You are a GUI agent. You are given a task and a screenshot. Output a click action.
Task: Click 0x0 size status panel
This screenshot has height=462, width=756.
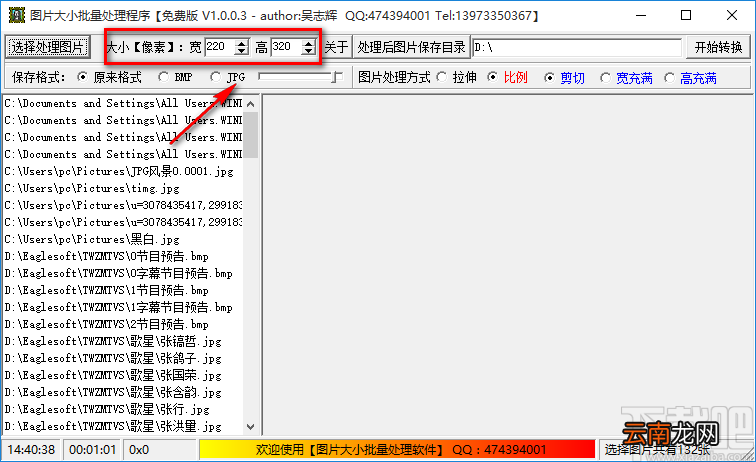point(160,449)
